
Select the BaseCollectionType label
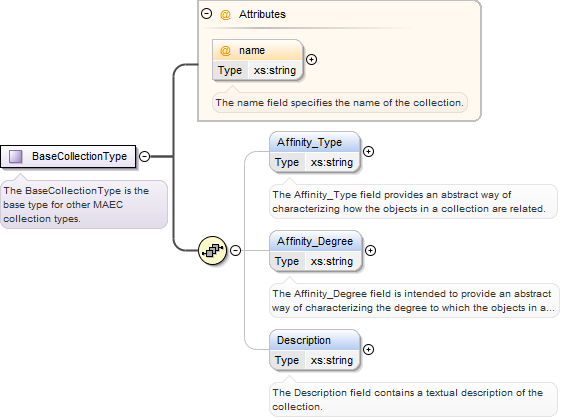pos(80,156)
